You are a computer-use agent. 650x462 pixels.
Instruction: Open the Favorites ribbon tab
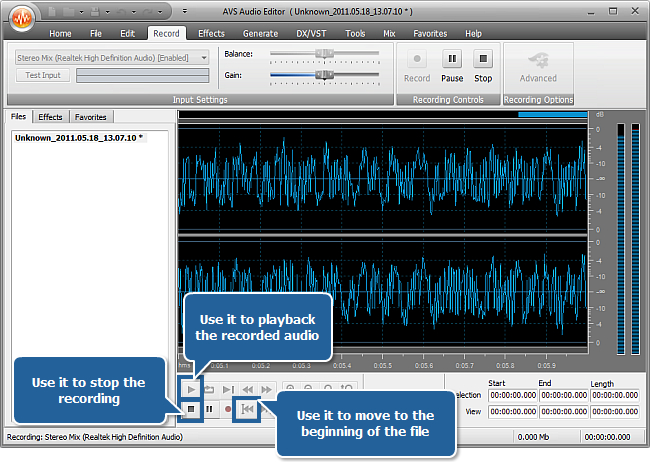pyautogui.click(x=430, y=34)
